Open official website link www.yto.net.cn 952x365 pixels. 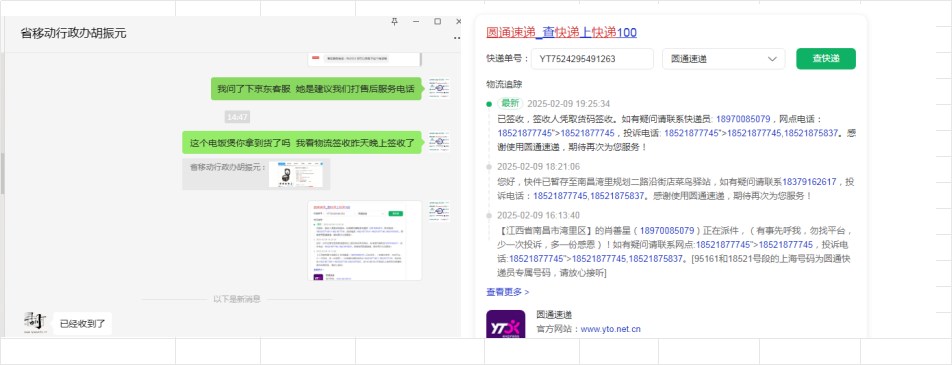tap(611, 329)
